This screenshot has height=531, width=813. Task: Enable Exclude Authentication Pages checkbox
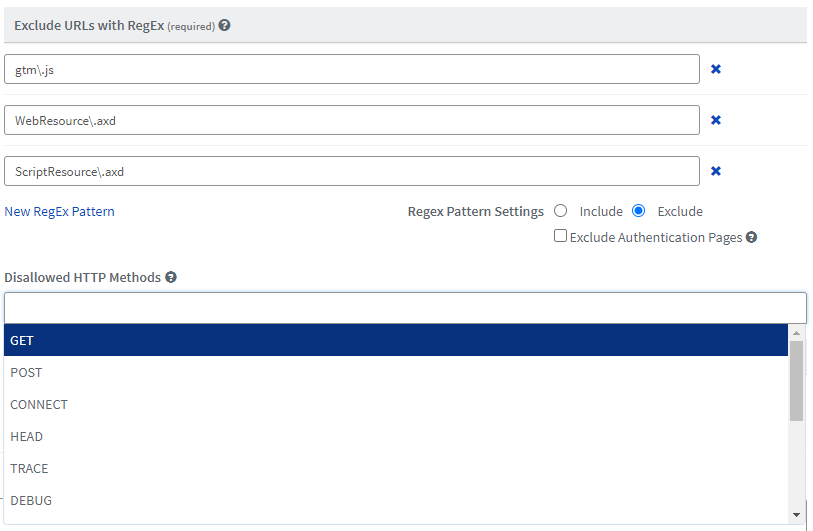click(560, 236)
